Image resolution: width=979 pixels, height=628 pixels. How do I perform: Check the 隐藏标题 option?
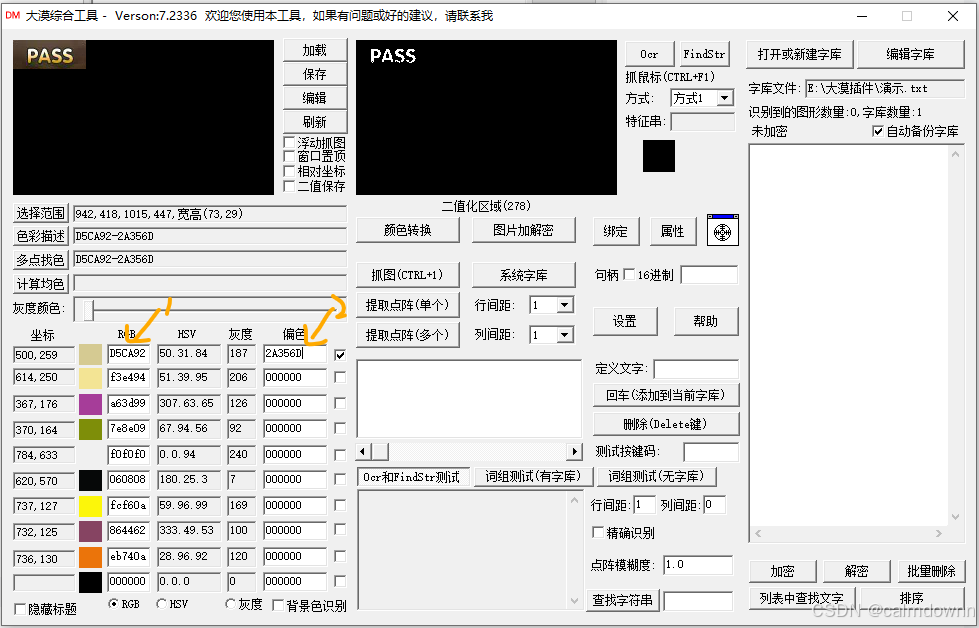coord(20,609)
